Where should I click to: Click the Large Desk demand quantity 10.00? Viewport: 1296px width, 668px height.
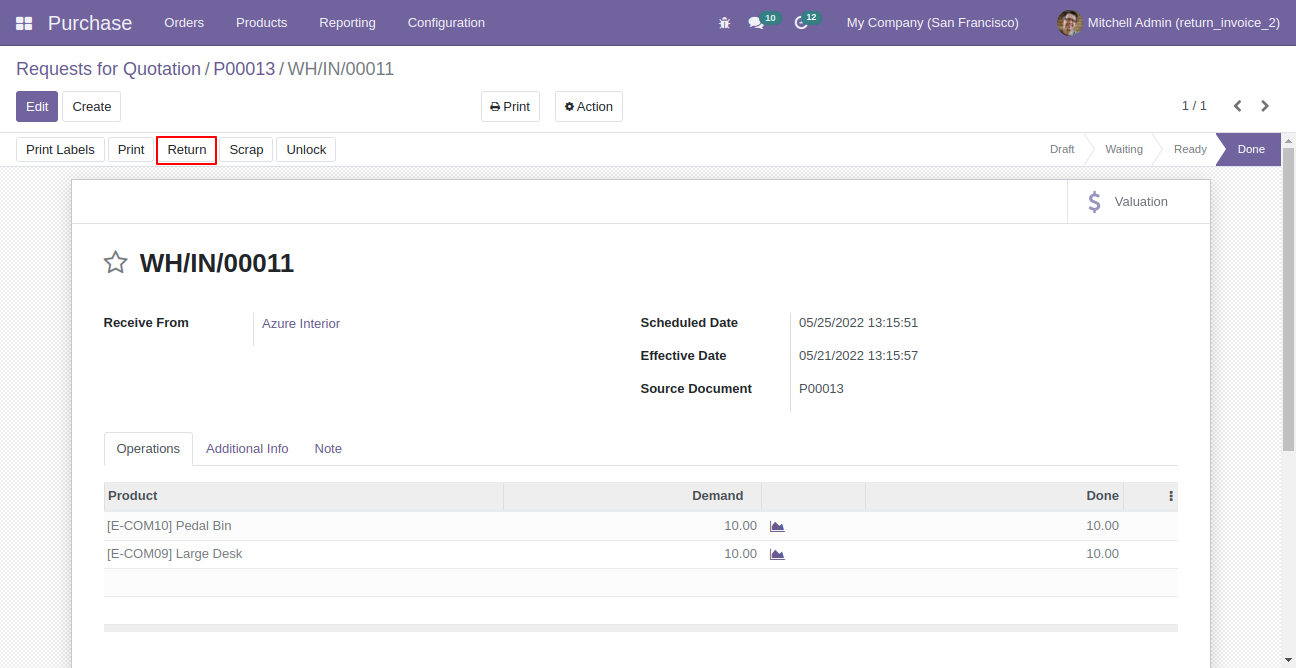740,554
